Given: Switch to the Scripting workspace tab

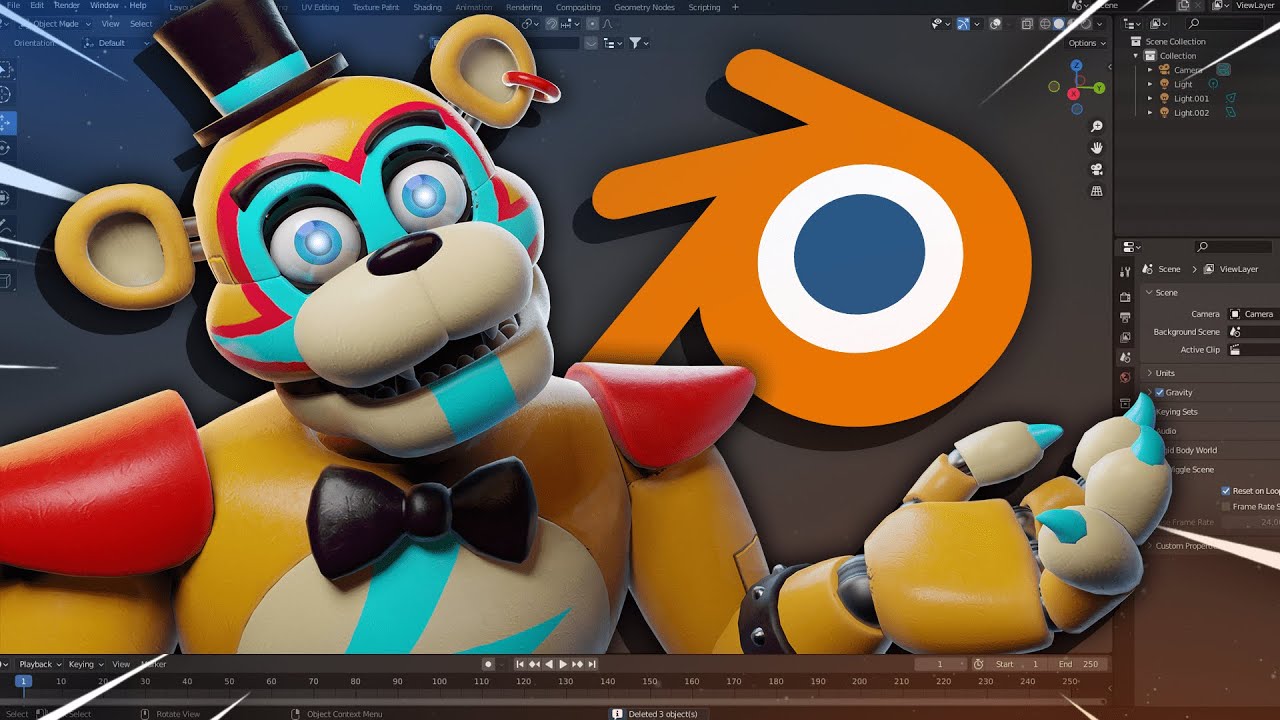Looking at the screenshot, I should [704, 7].
